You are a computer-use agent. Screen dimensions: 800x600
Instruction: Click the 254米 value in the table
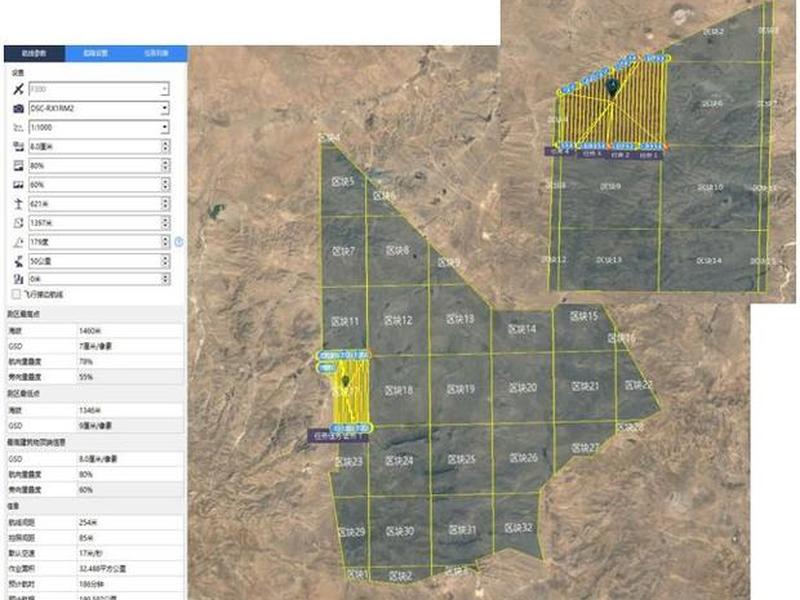point(87,522)
